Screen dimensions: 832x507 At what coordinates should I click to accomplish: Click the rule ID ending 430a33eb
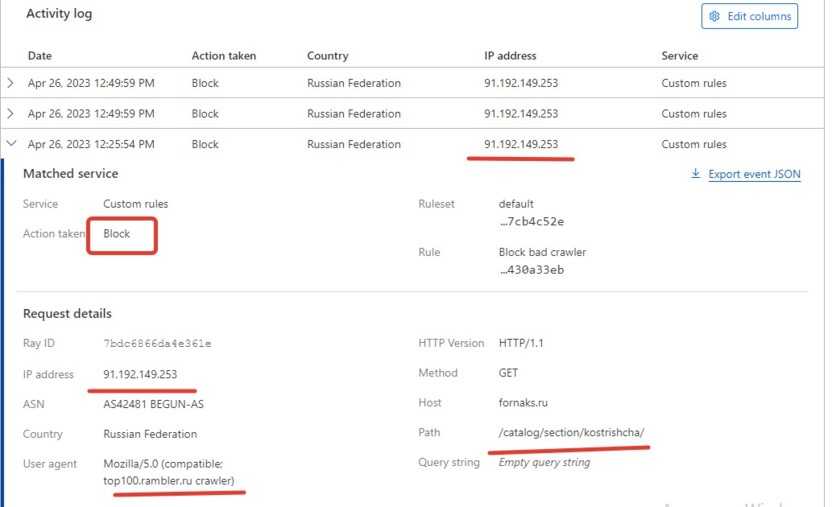[x=531, y=270]
